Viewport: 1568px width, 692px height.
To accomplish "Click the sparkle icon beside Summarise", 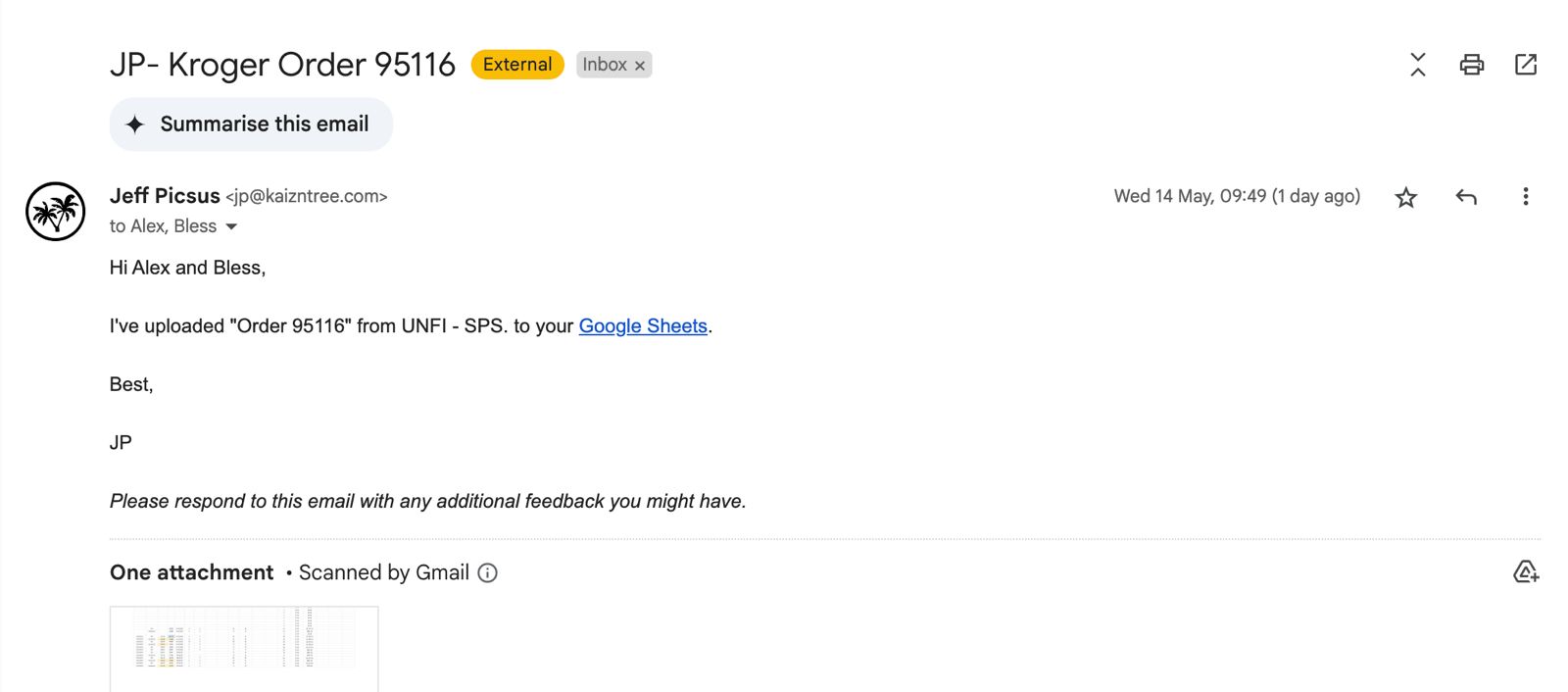I will 135,124.
